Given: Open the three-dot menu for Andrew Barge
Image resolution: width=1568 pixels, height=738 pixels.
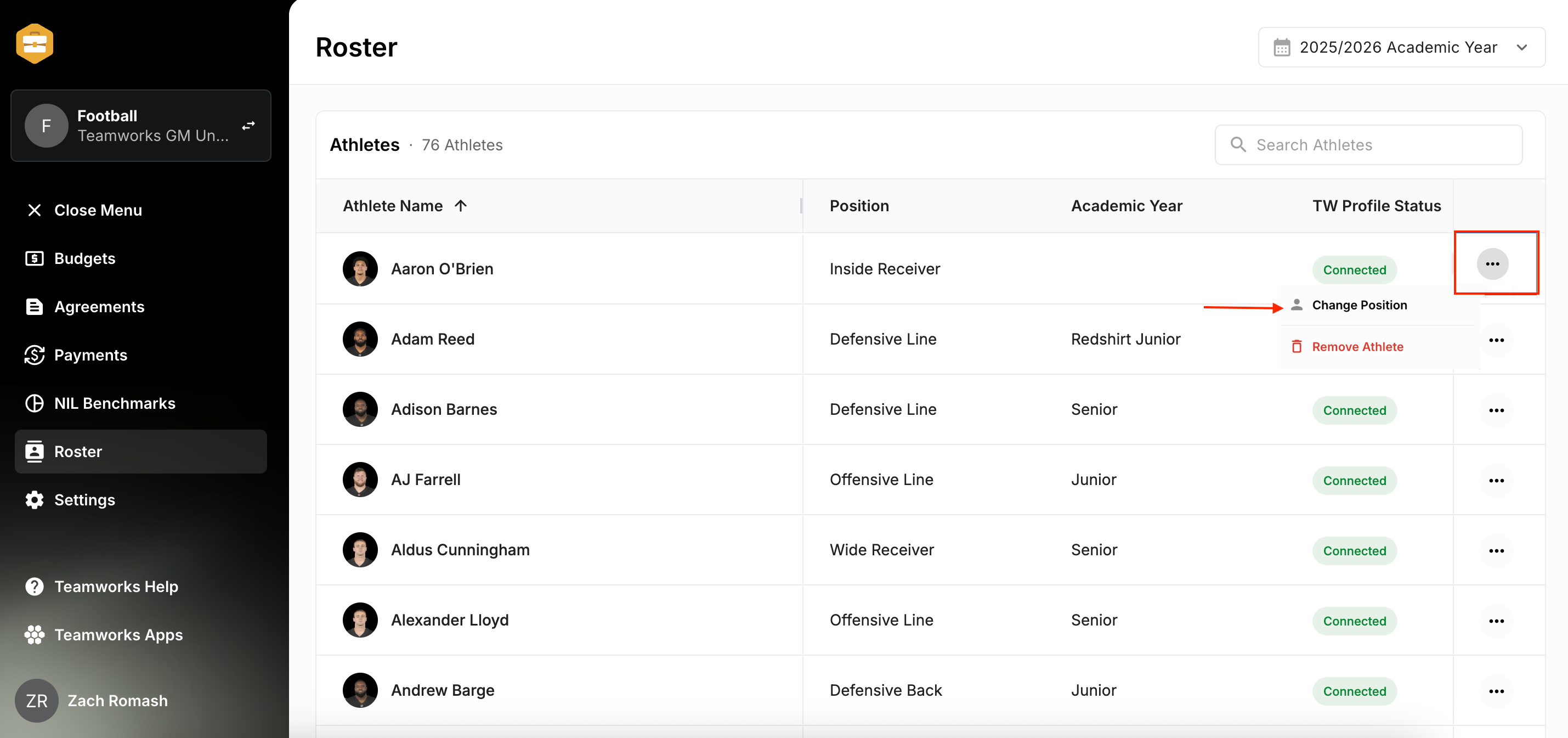Looking at the screenshot, I should [x=1496, y=691].
